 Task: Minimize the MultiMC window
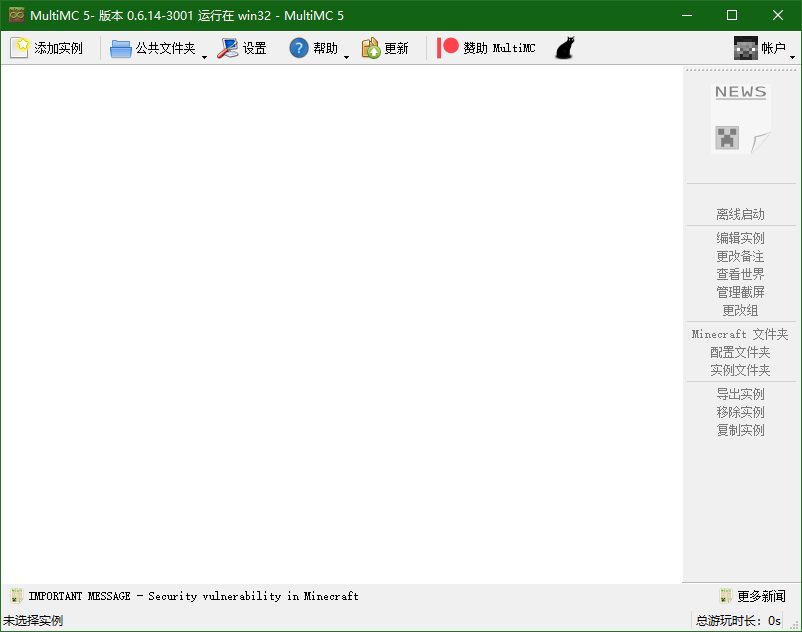click(x=687, y=15)
